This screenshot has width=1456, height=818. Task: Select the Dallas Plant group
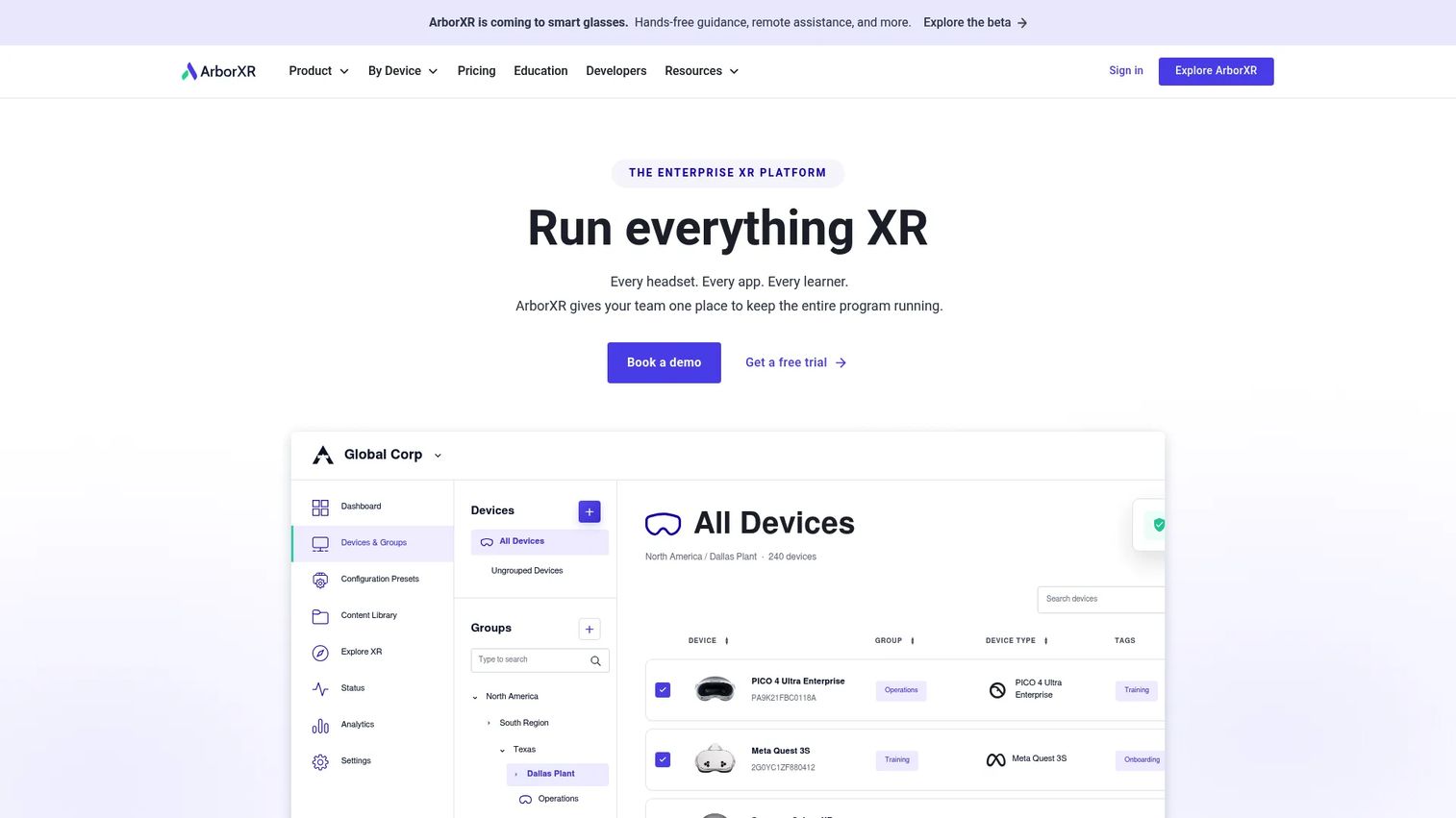[558, 774]
